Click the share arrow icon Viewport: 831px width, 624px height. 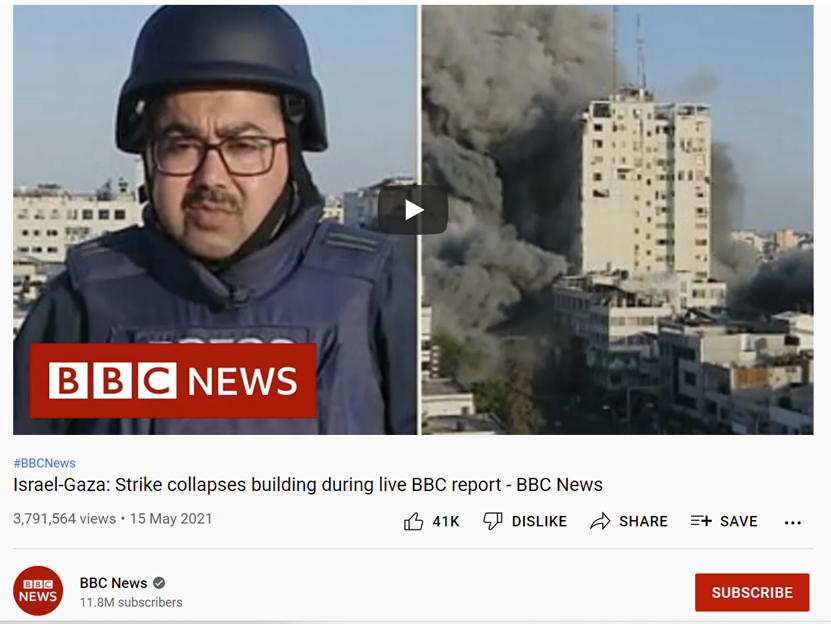click(600, 522)
